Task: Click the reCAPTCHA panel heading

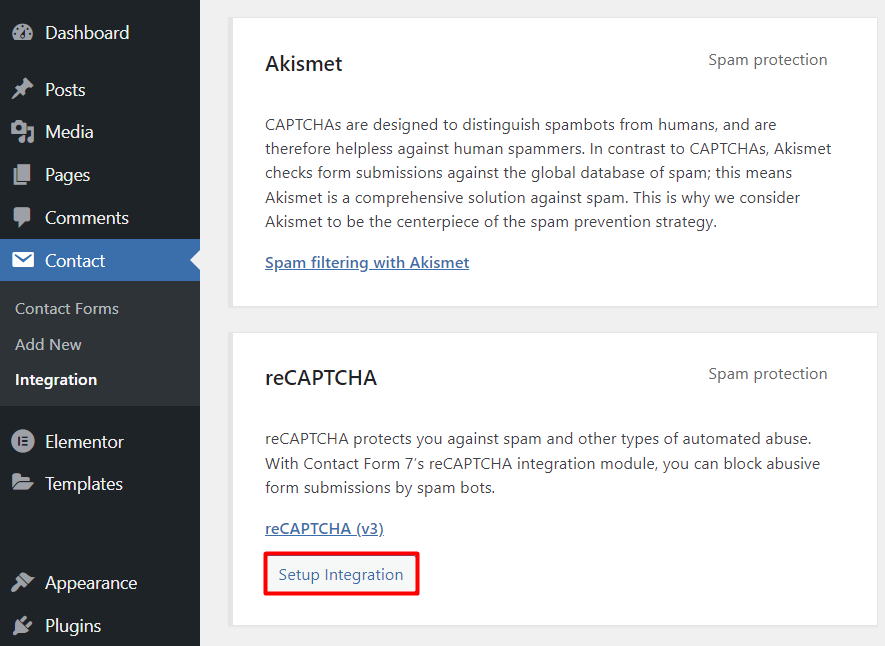Action: (x=320, y=378)
